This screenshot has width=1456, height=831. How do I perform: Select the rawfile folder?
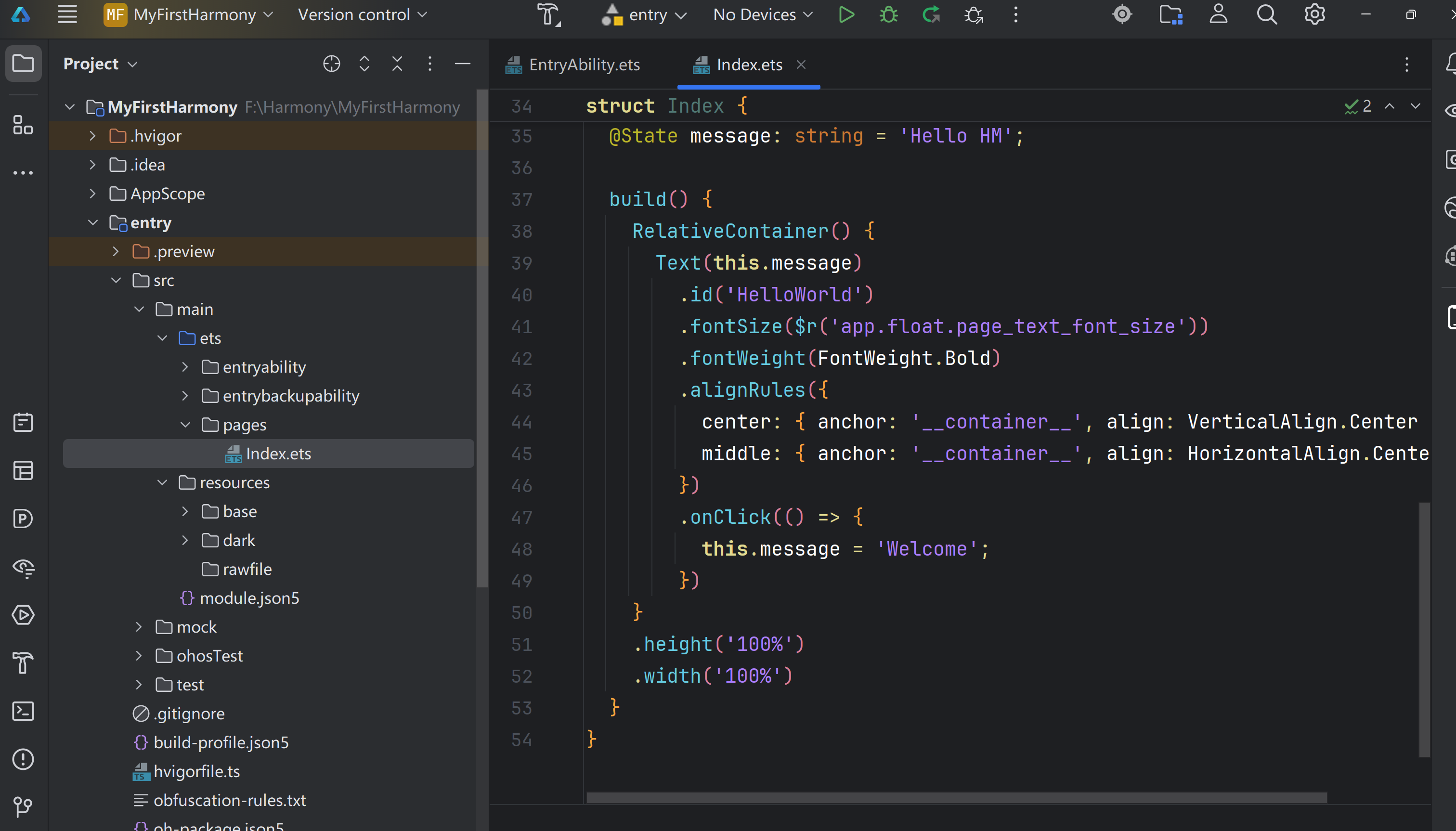237,569
